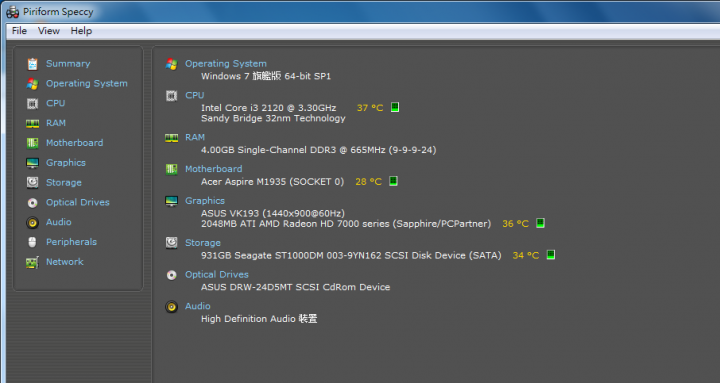Click the Graphics monitor icon in sidebar
This screenshot has height=383, width=720.
(x=32, y=163)
